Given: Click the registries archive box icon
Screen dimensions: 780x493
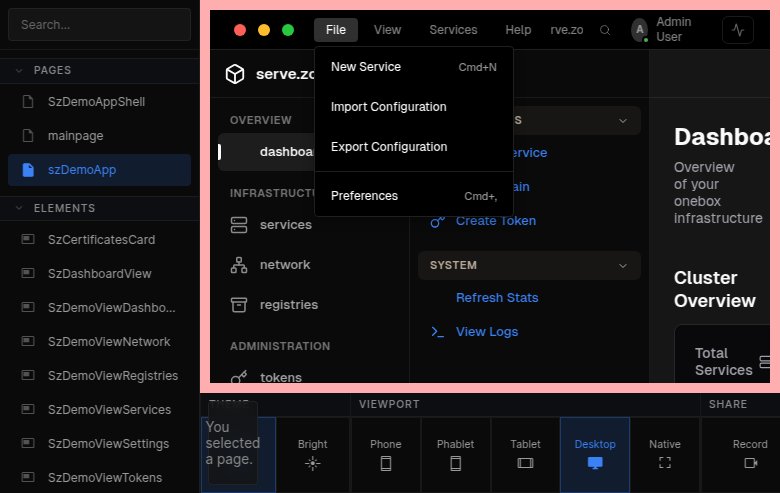Looking at the screenshot, I should 239,305.
